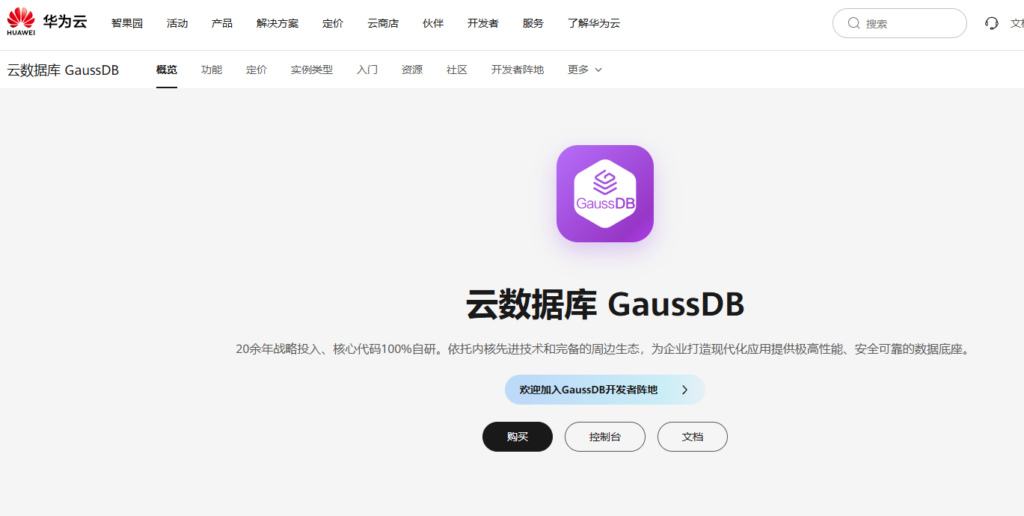
Task: Switch to the product 定价 tab
Action: tap(257, 70)
